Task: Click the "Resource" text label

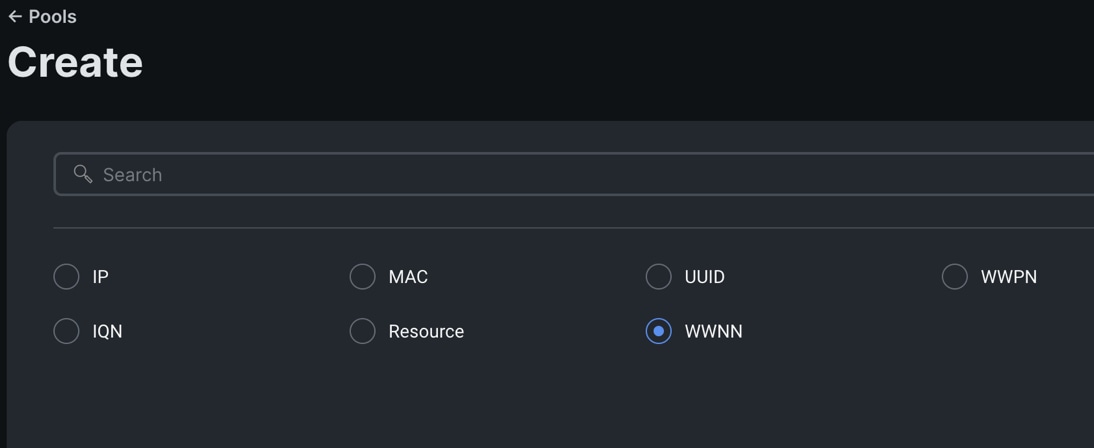Action: point(426,331)
